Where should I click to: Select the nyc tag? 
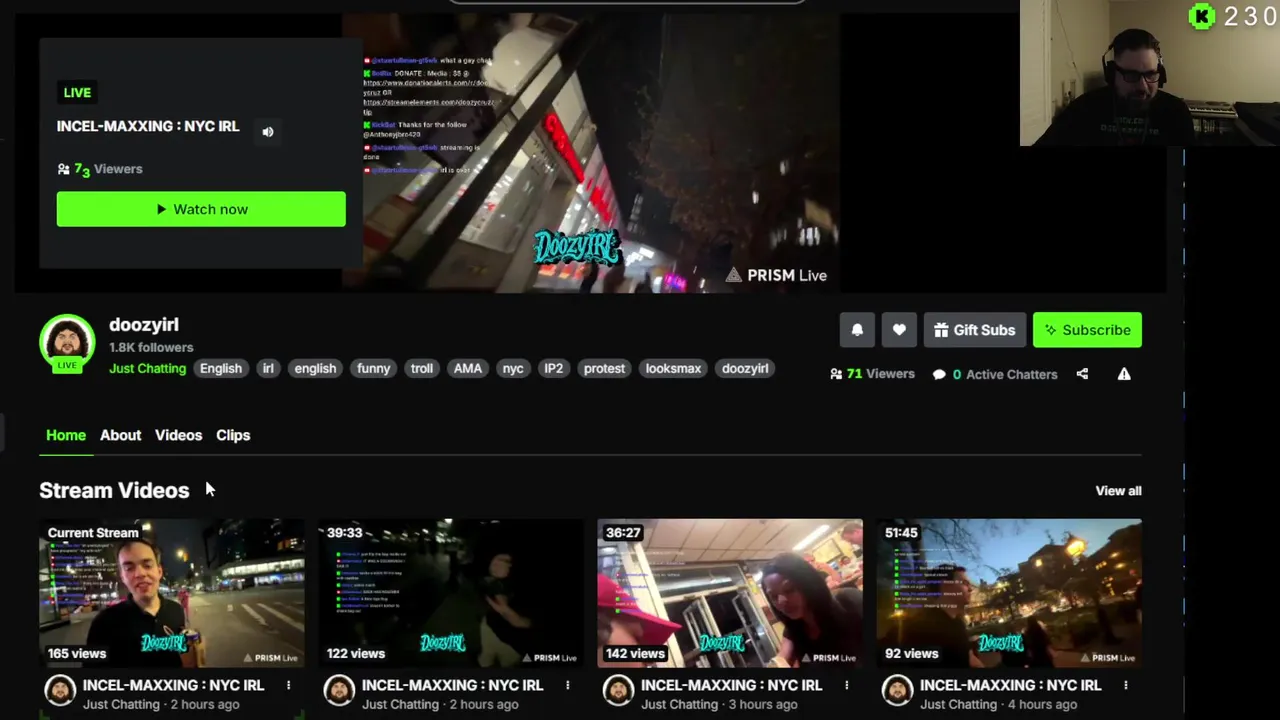[x=513, y=368]
